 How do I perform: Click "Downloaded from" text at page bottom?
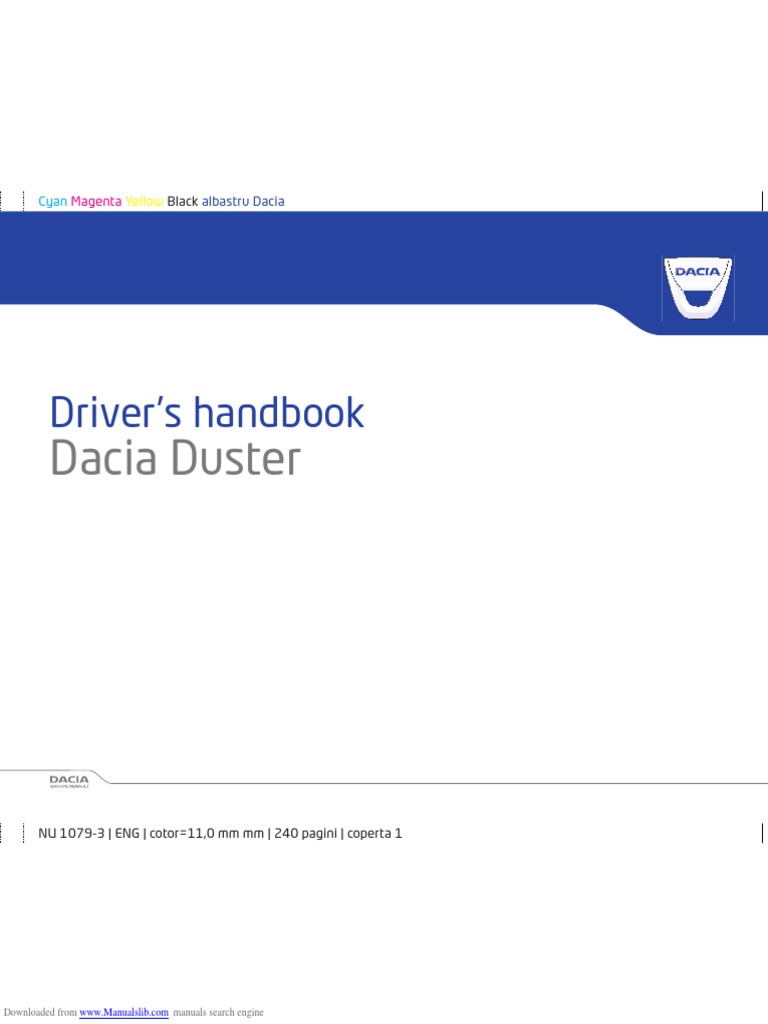(40, 1012)
